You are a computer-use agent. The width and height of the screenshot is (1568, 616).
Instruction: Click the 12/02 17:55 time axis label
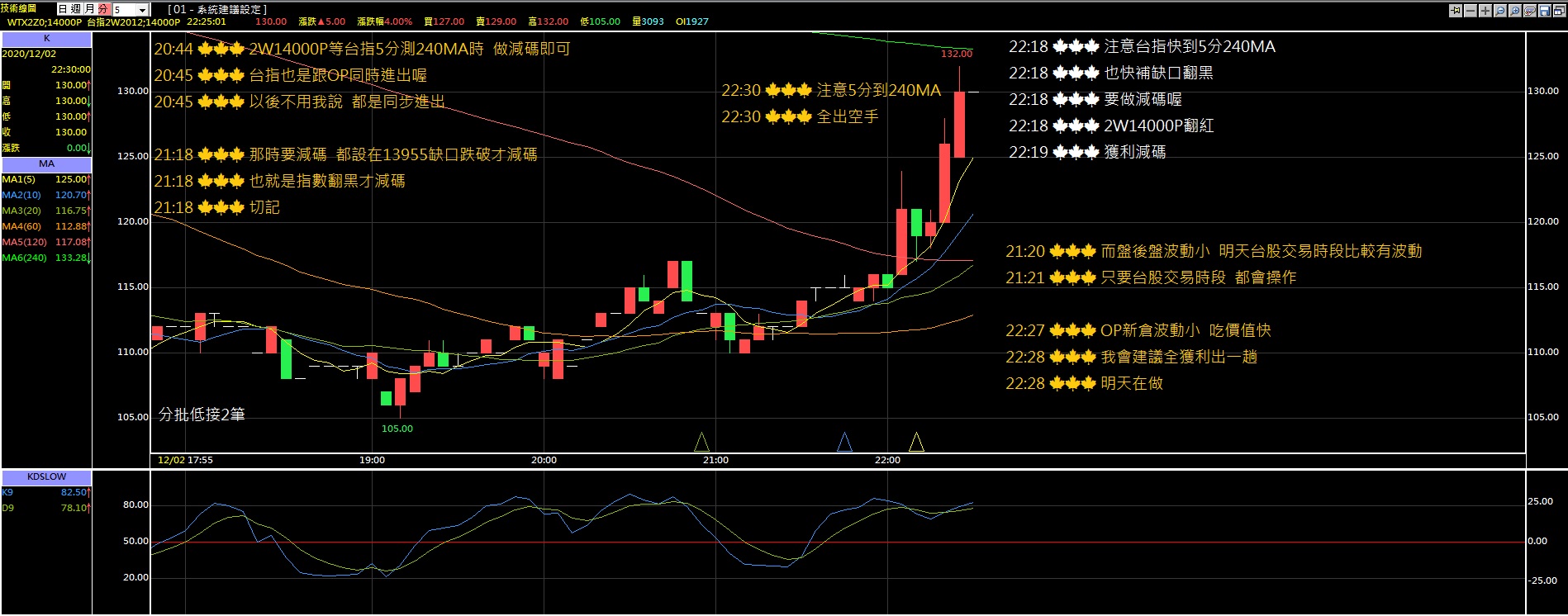185,460
